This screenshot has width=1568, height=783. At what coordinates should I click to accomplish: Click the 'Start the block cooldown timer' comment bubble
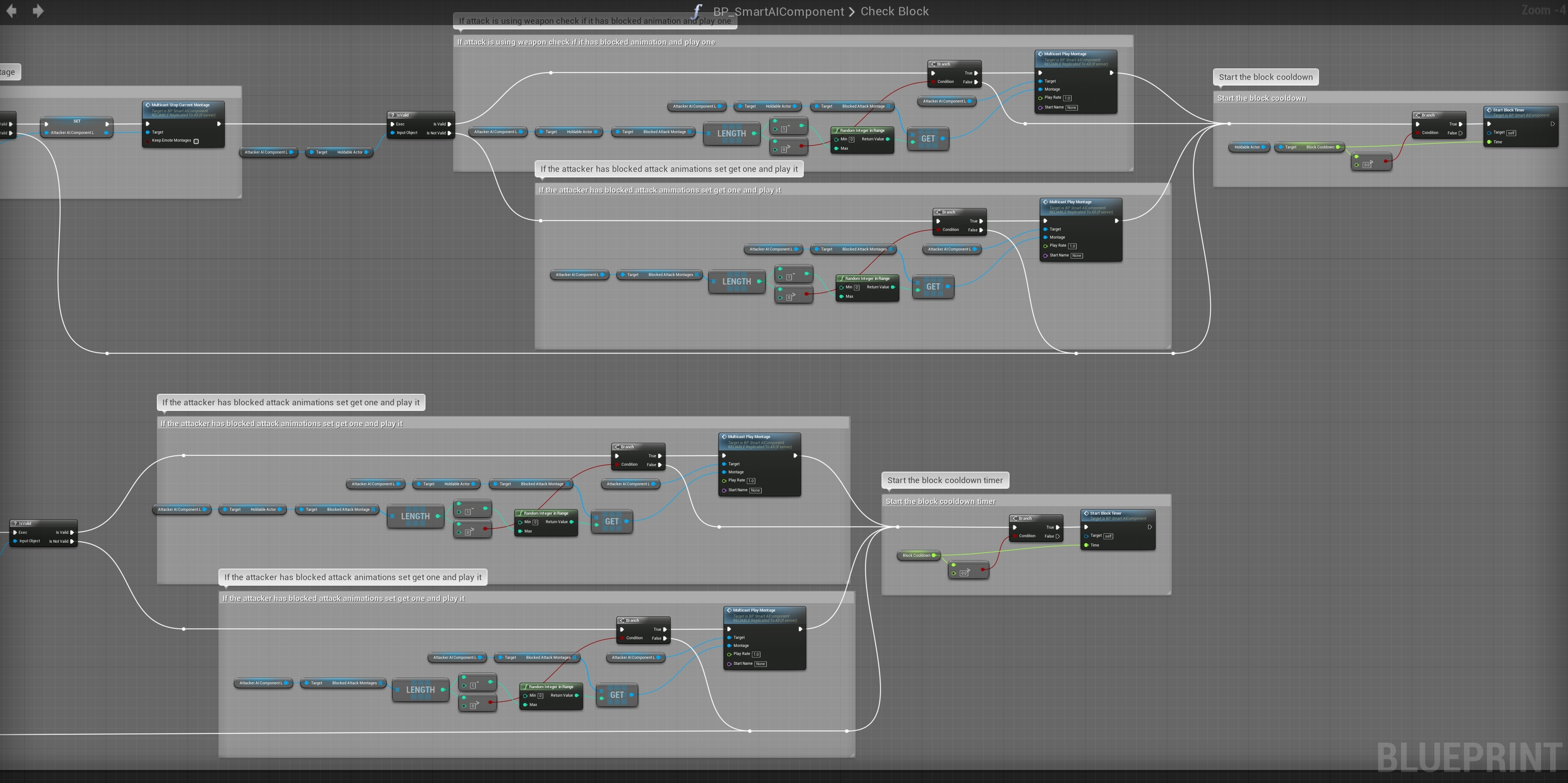(945, 481)
